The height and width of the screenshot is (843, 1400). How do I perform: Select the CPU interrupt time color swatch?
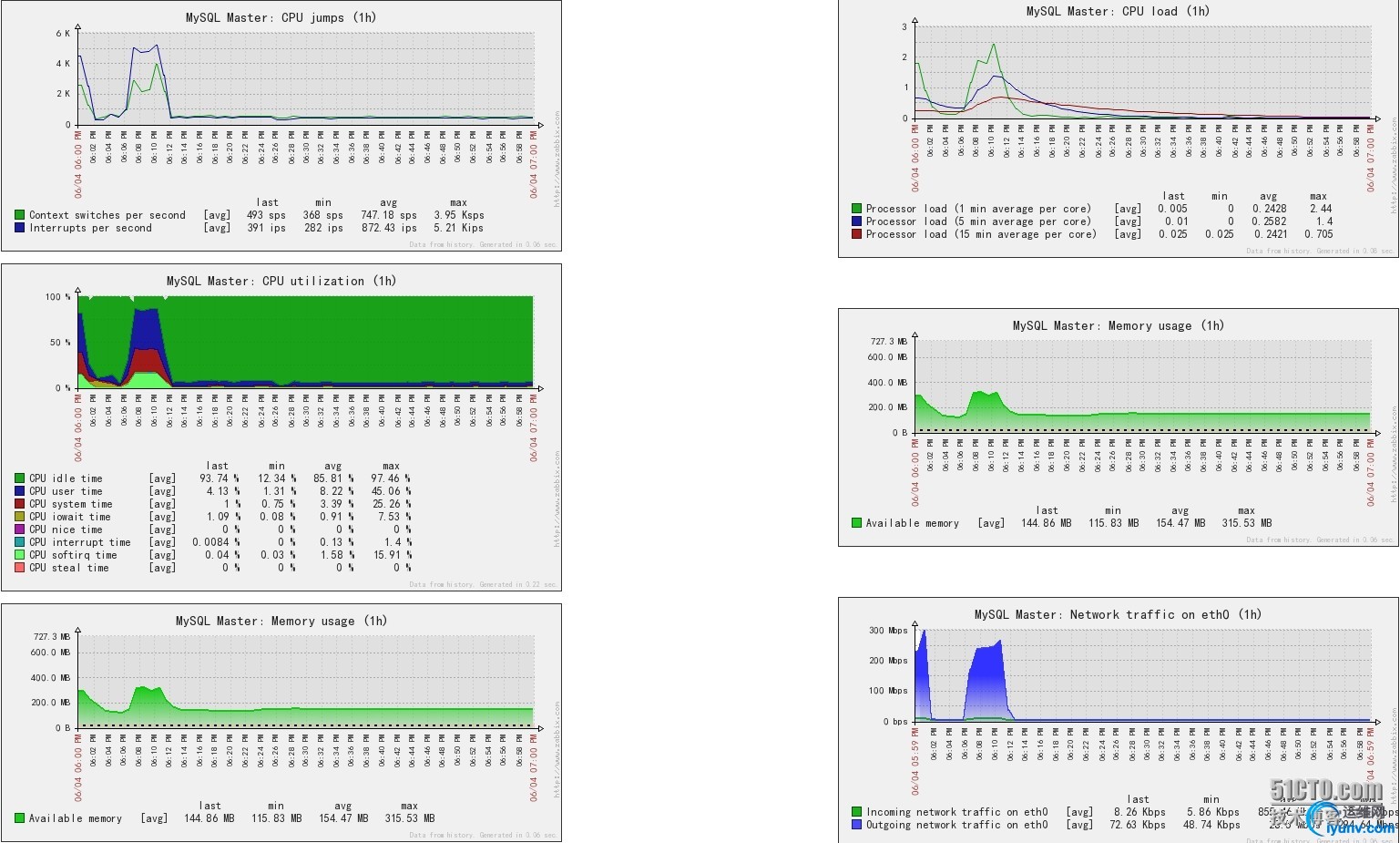tap(19, 542)
